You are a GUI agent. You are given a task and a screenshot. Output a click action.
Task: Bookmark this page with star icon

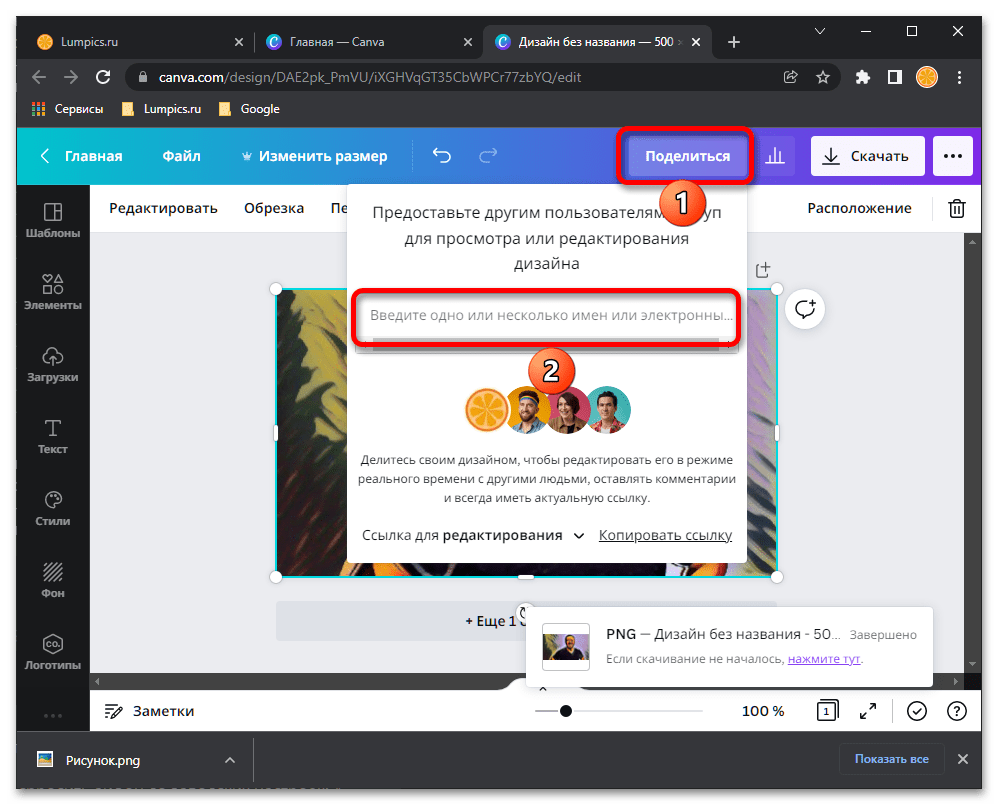(822, 78)
